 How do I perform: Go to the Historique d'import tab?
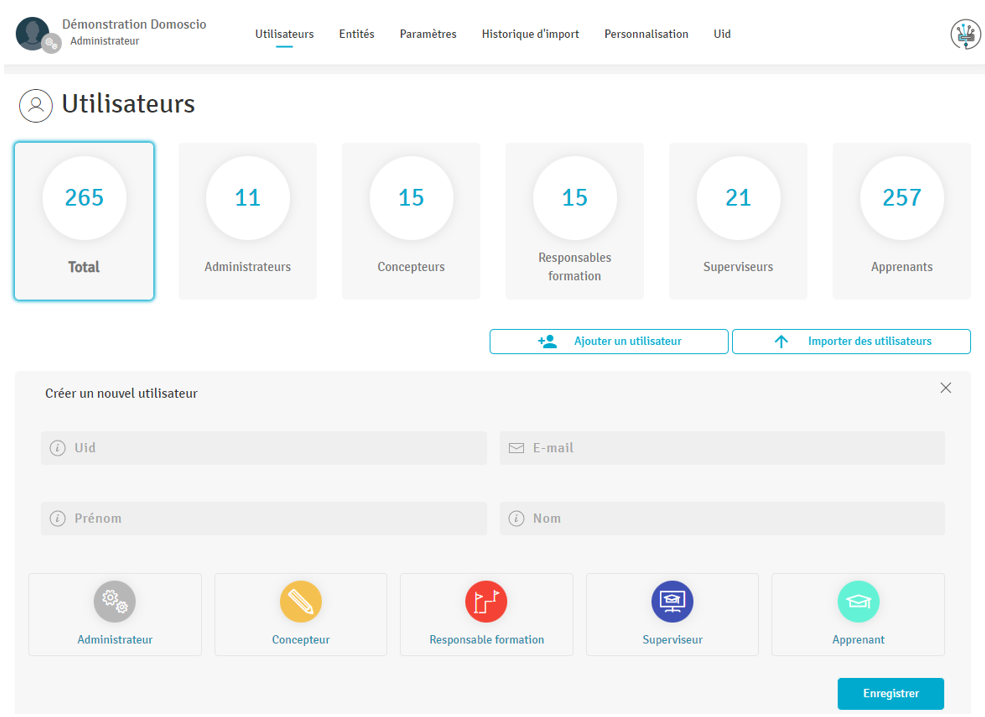point(530,34)
